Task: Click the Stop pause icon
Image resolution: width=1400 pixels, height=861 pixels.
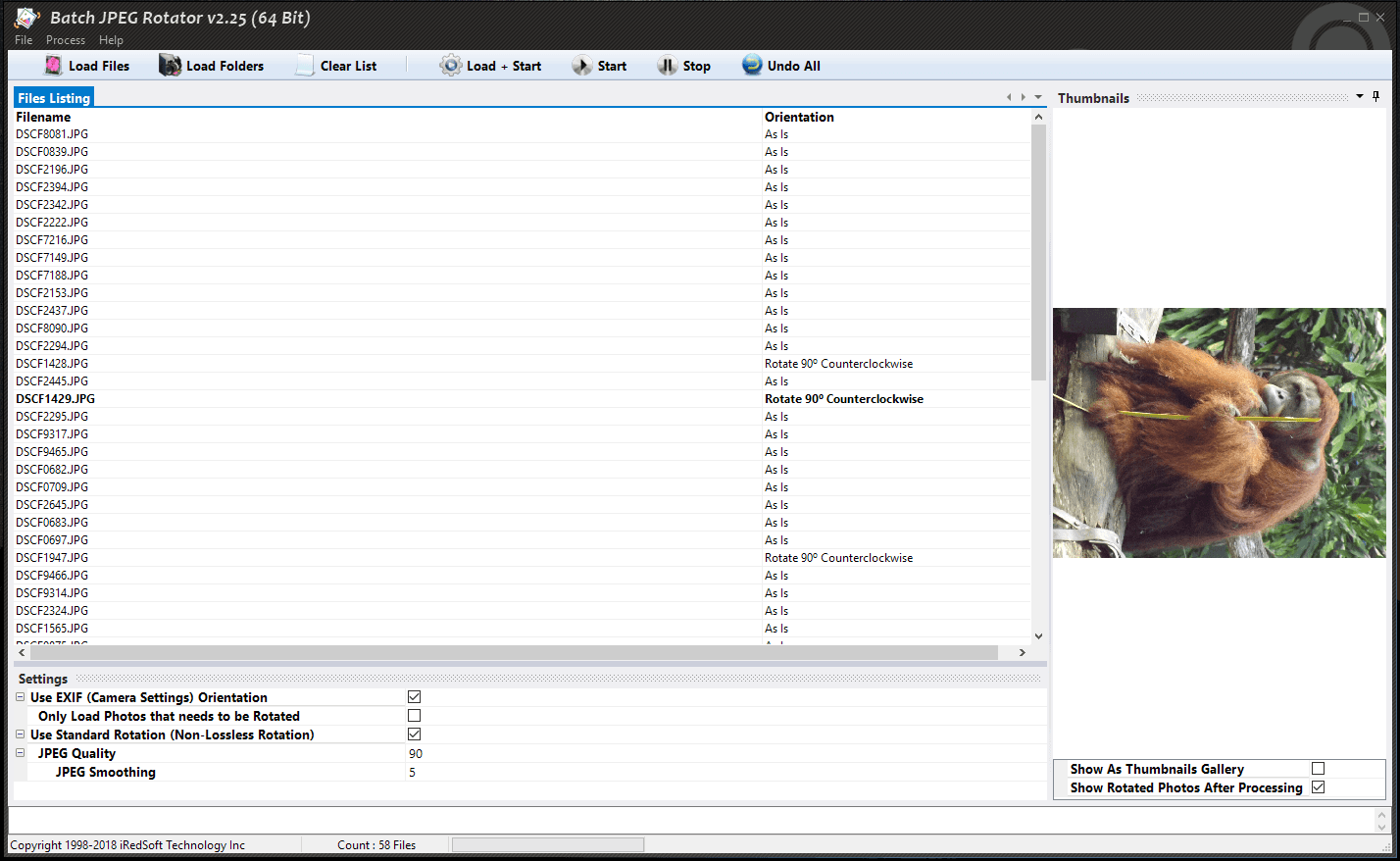Action: 667,66
